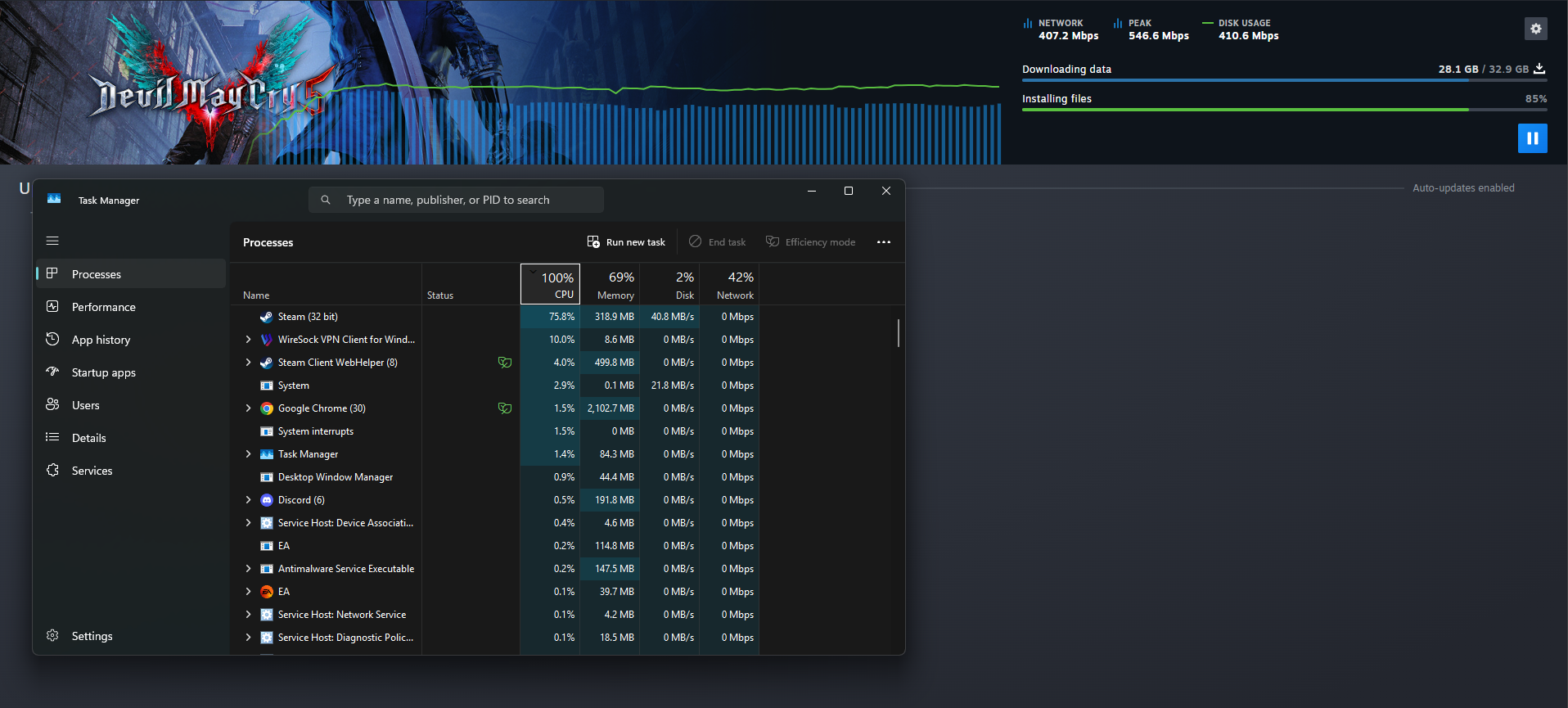The width and height of the screenshot is (1568, 708).
Task: Click the Google Chrome process icon
Action: tap(267, 408)
